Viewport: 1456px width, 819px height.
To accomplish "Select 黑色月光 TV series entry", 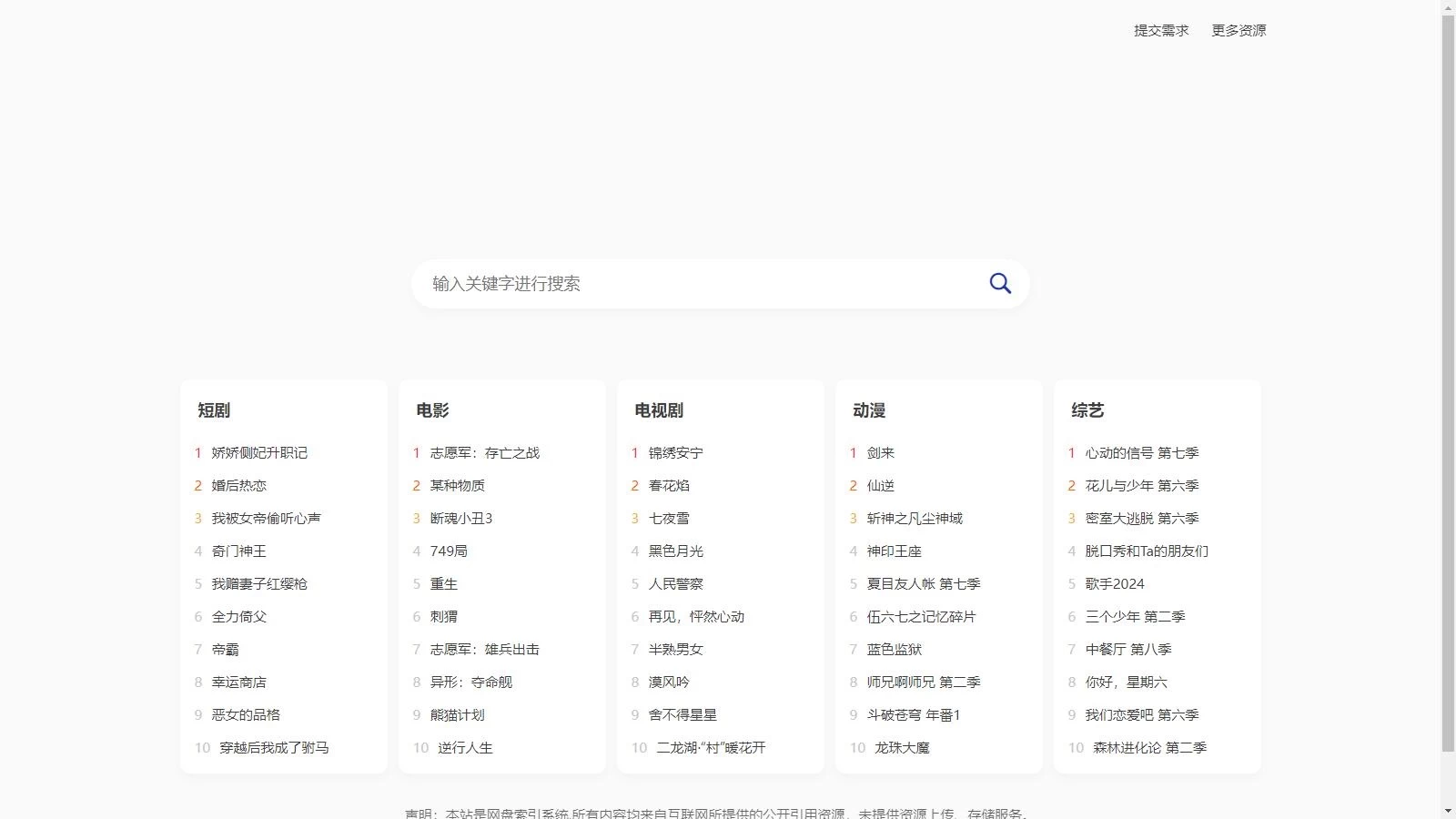I will (675, 551).
